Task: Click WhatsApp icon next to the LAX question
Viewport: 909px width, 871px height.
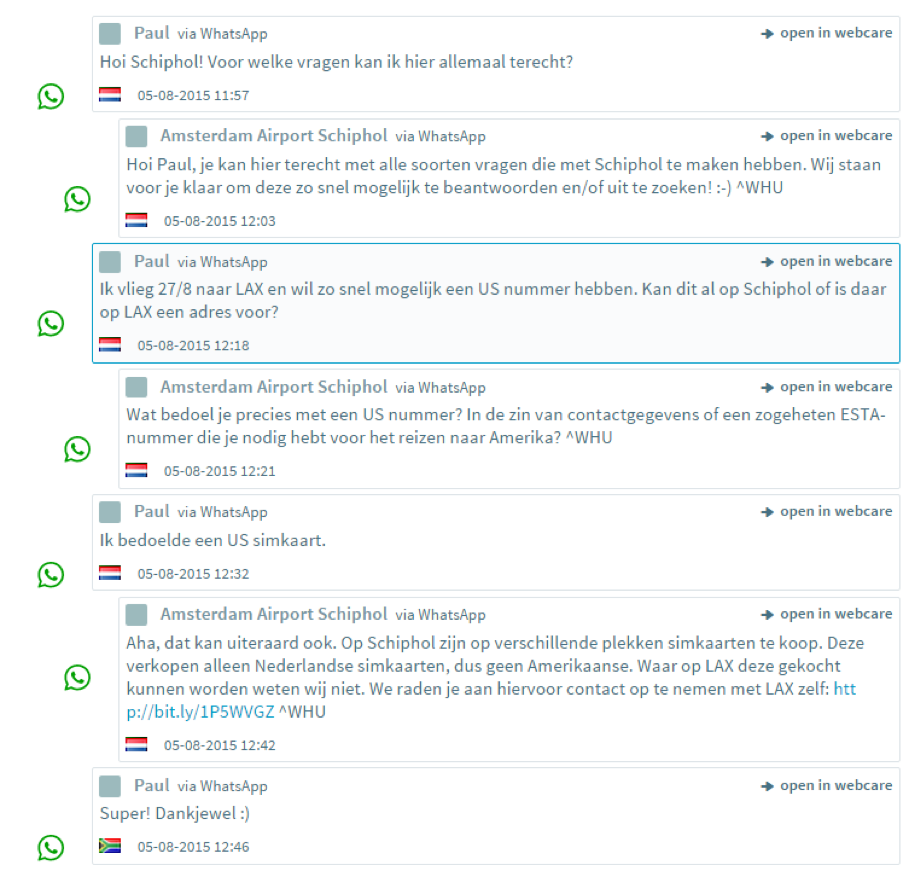Action: pos(51,324)
